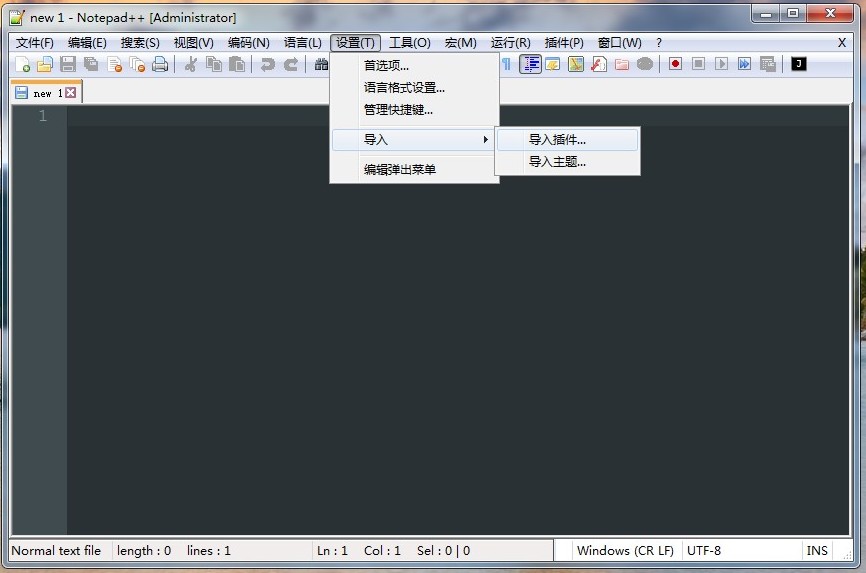Open the Folder as Workspace icon
Image resolution: width=866 pixels, height=573 pixels.
622,65
